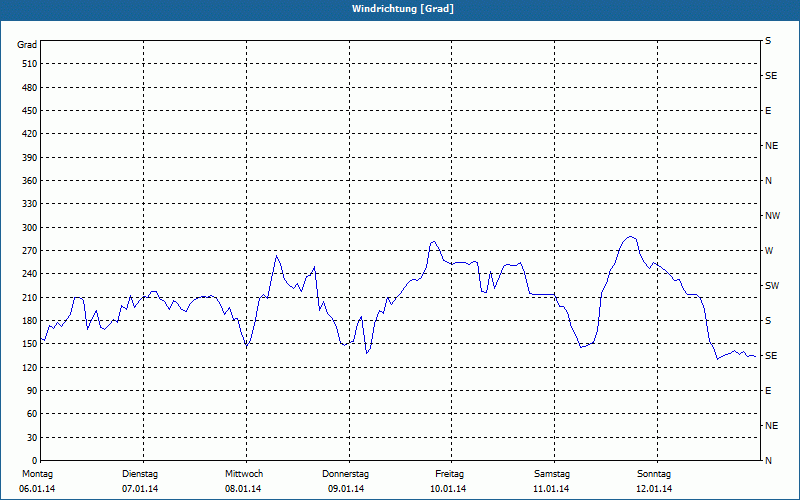Select the 360 y-axis tick label
The image size is (800, 500).
coord(29,181)
